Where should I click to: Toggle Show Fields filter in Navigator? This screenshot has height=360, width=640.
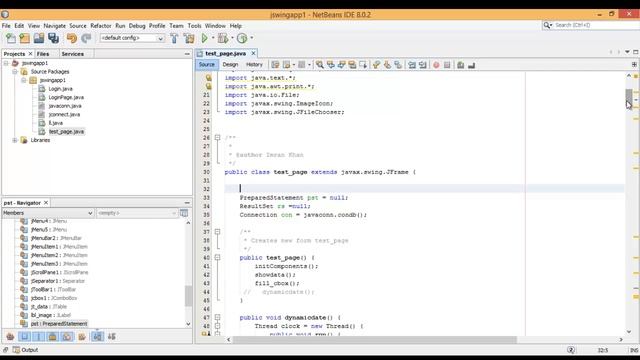coord(24,337)
